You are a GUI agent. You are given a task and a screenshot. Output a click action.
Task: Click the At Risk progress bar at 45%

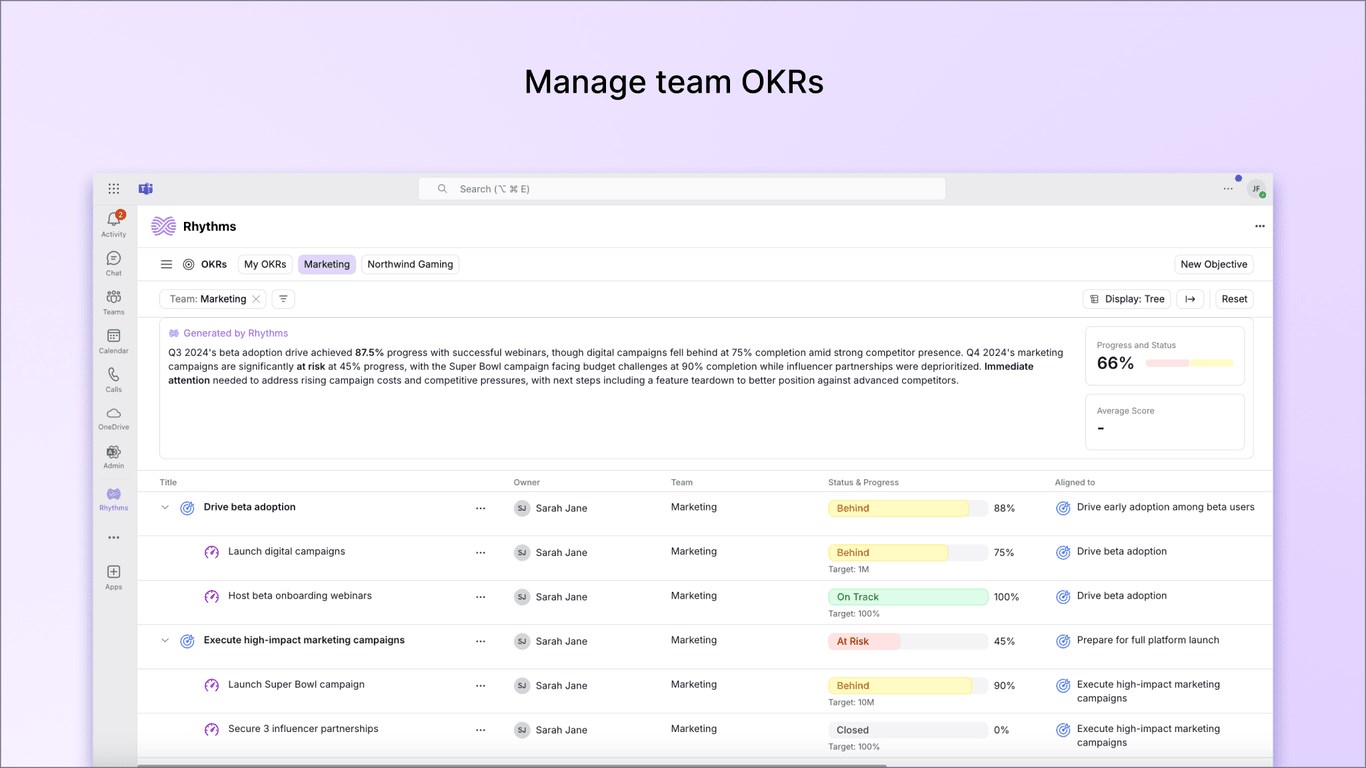(x=908, y=642)
